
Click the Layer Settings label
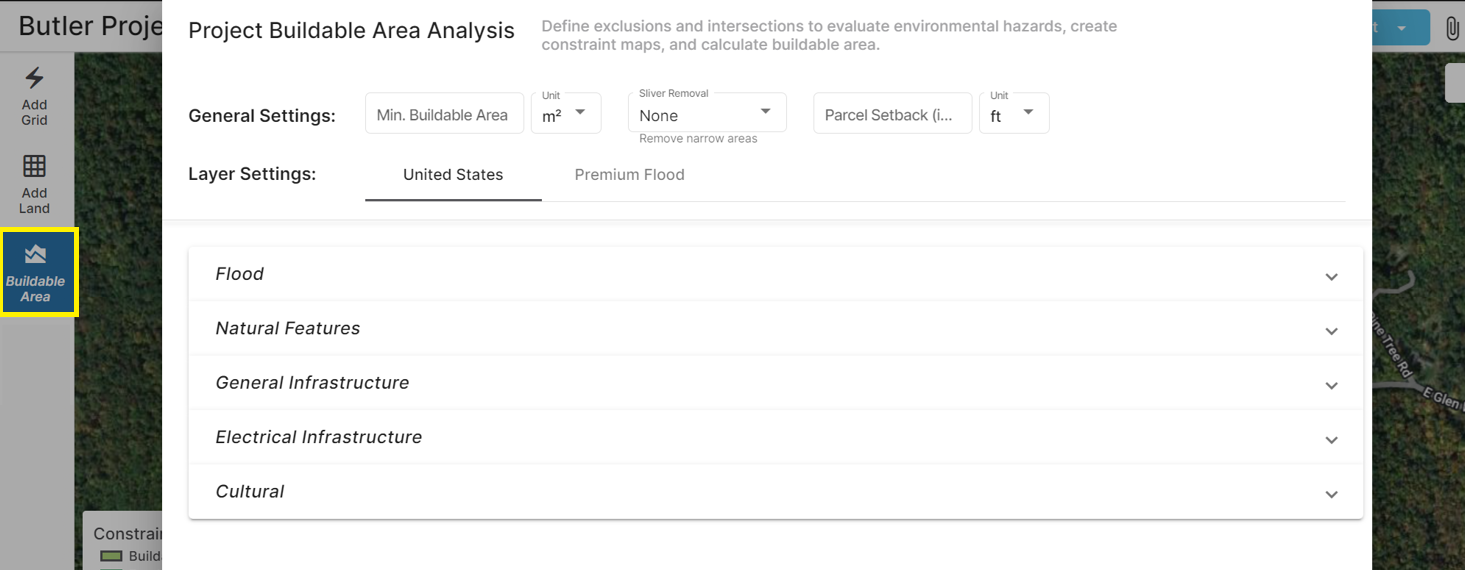[x=252, y=174]
